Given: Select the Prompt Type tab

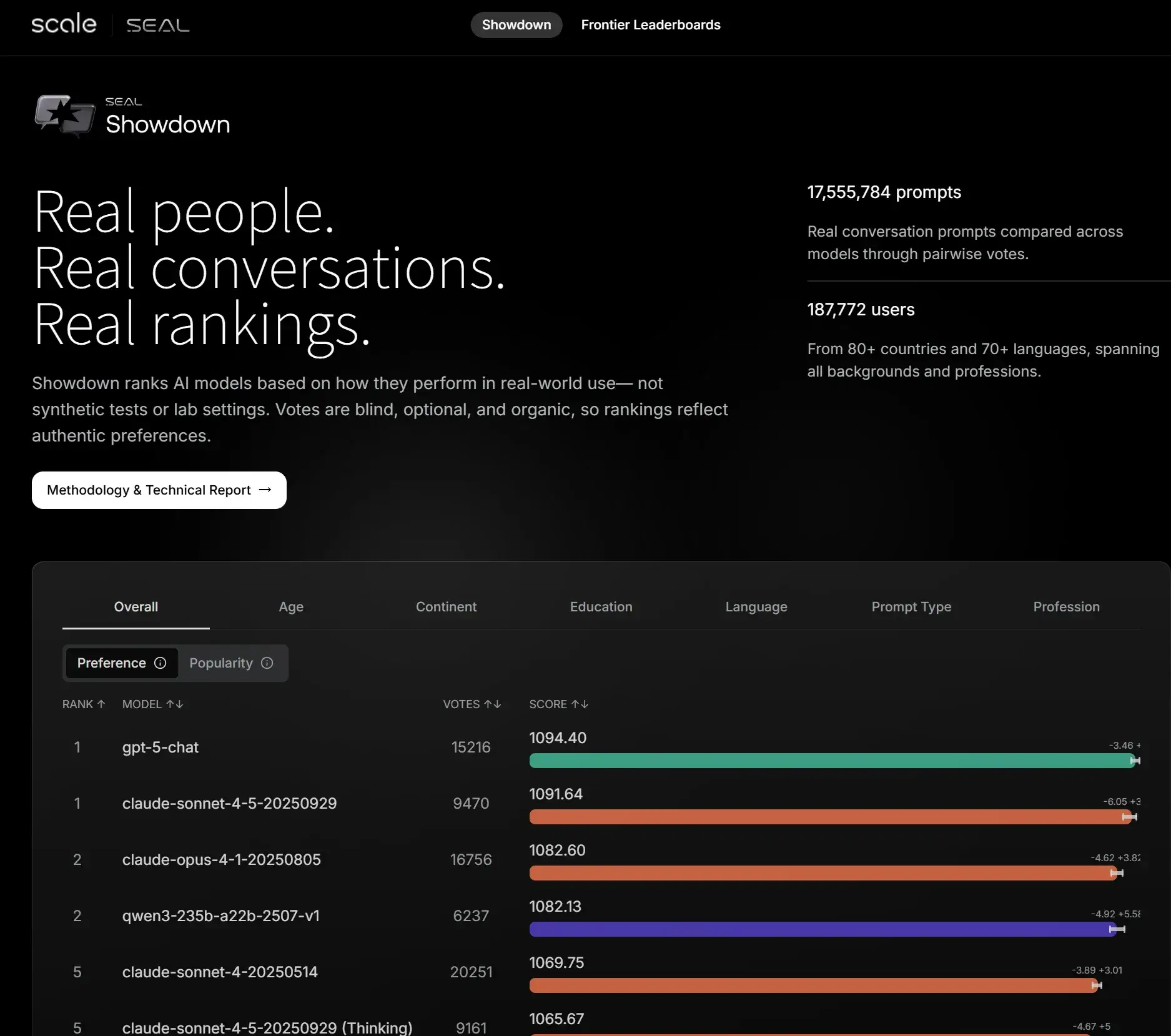Looking at the screenshot, I should coord(911,607).
